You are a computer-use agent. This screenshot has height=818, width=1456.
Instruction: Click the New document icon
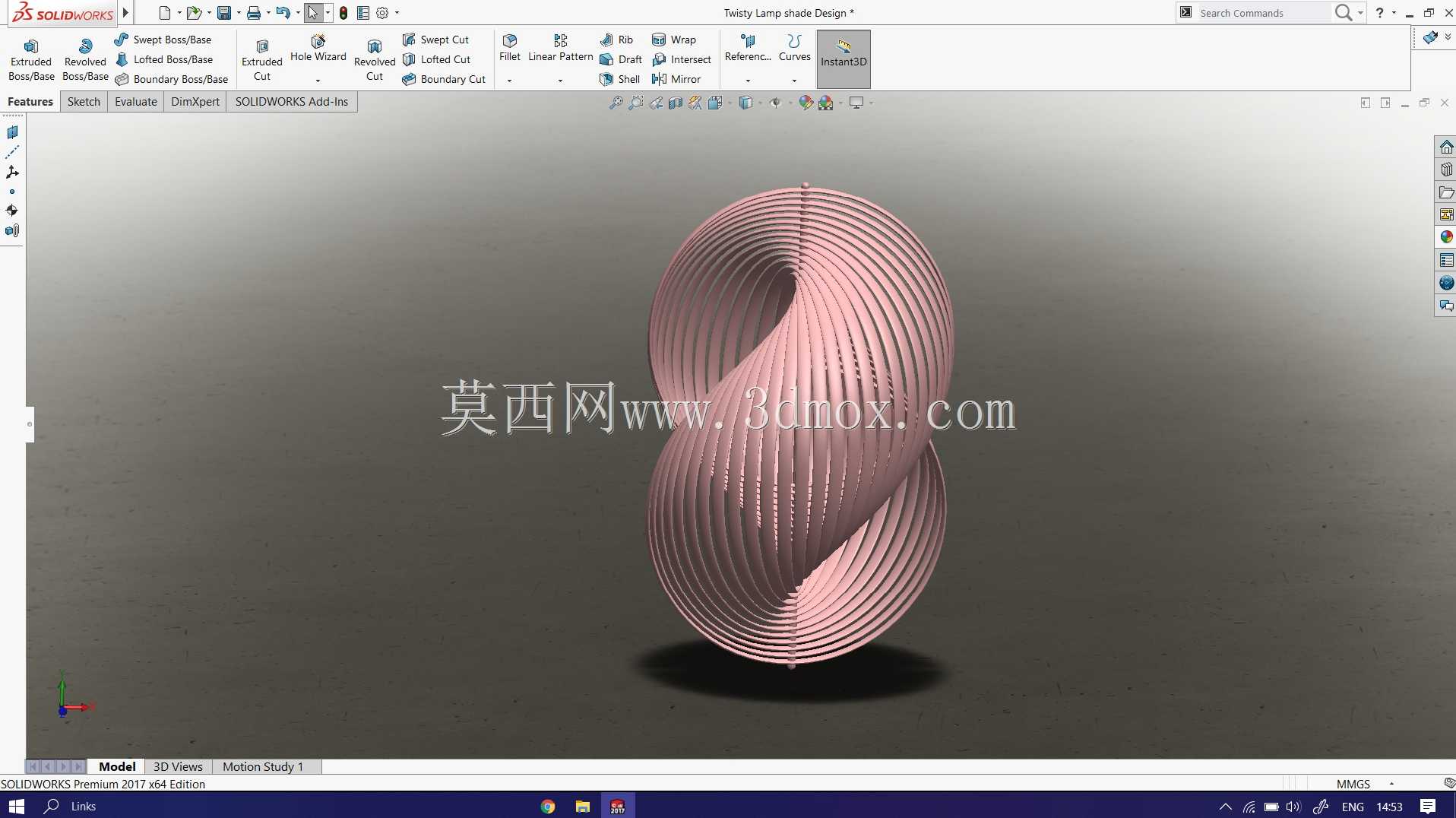(x=164, y=13)
